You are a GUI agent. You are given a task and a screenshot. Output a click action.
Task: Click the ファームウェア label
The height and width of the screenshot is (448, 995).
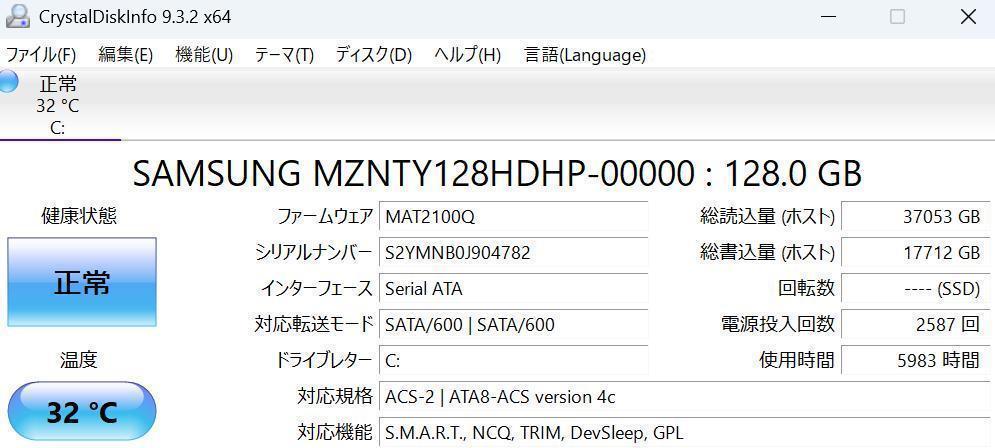pos(326,217)
